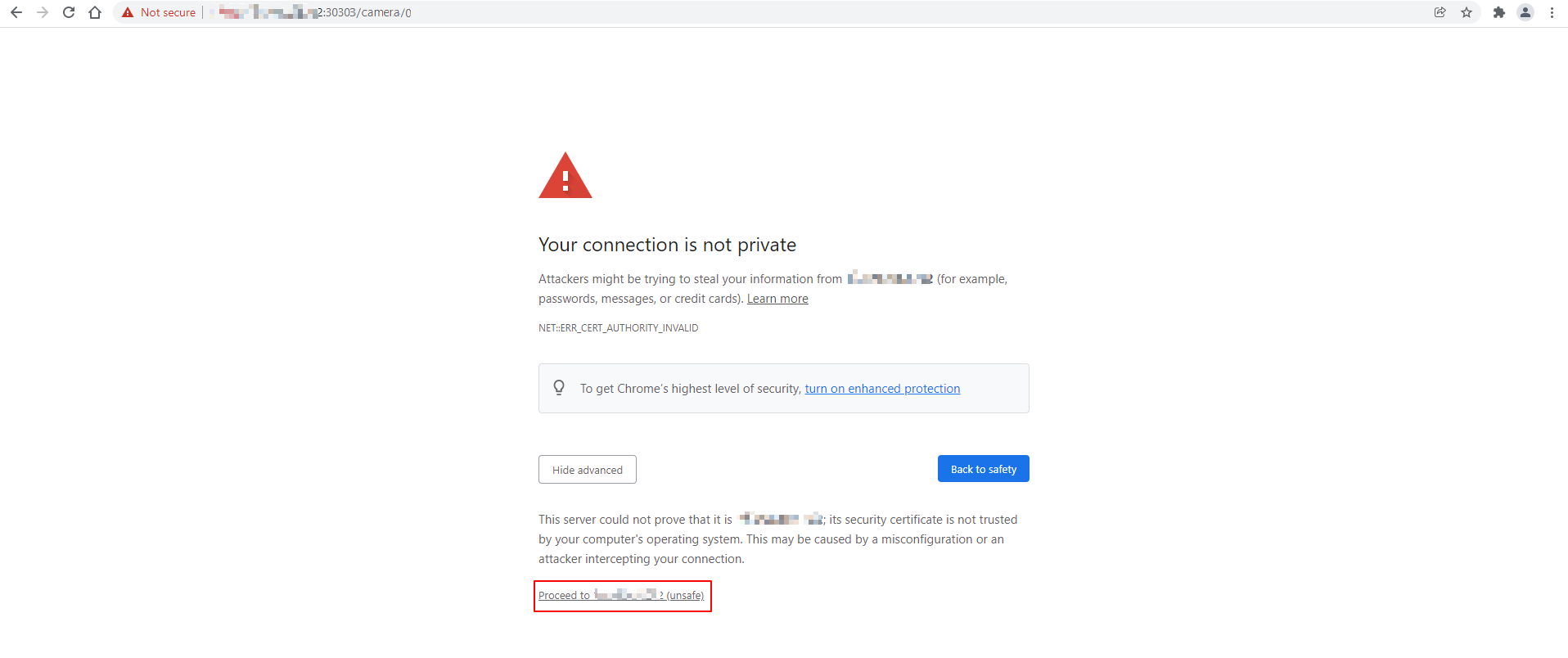This screenshot has height=658, width=1568.
Task: Click the NET::ERR_CERT_AUTHORITY_INVALID error code
Action: pos(618,328)
